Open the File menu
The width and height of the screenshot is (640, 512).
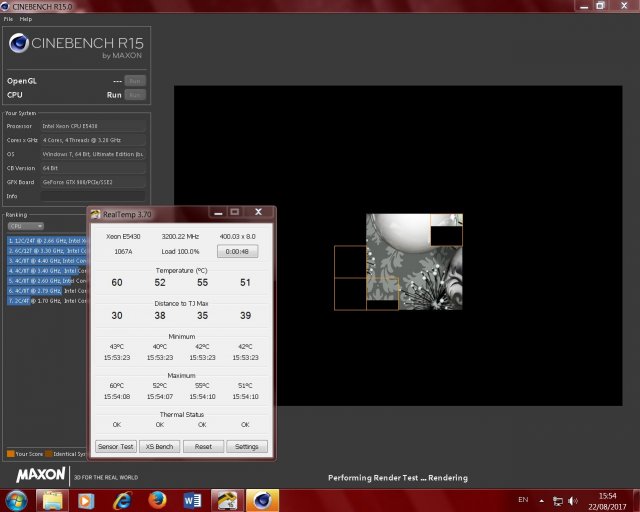8,19
